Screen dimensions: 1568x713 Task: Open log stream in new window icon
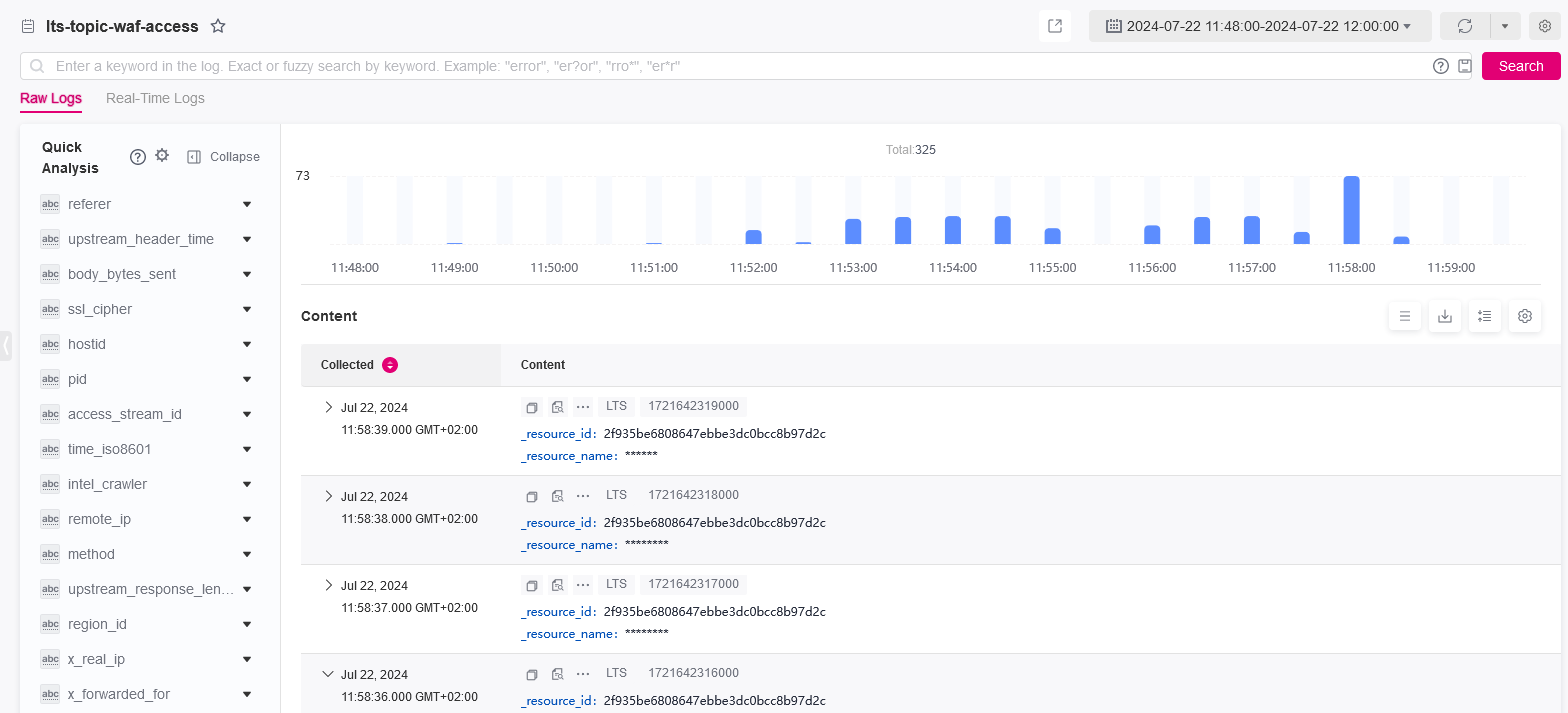coord(1054,26)
